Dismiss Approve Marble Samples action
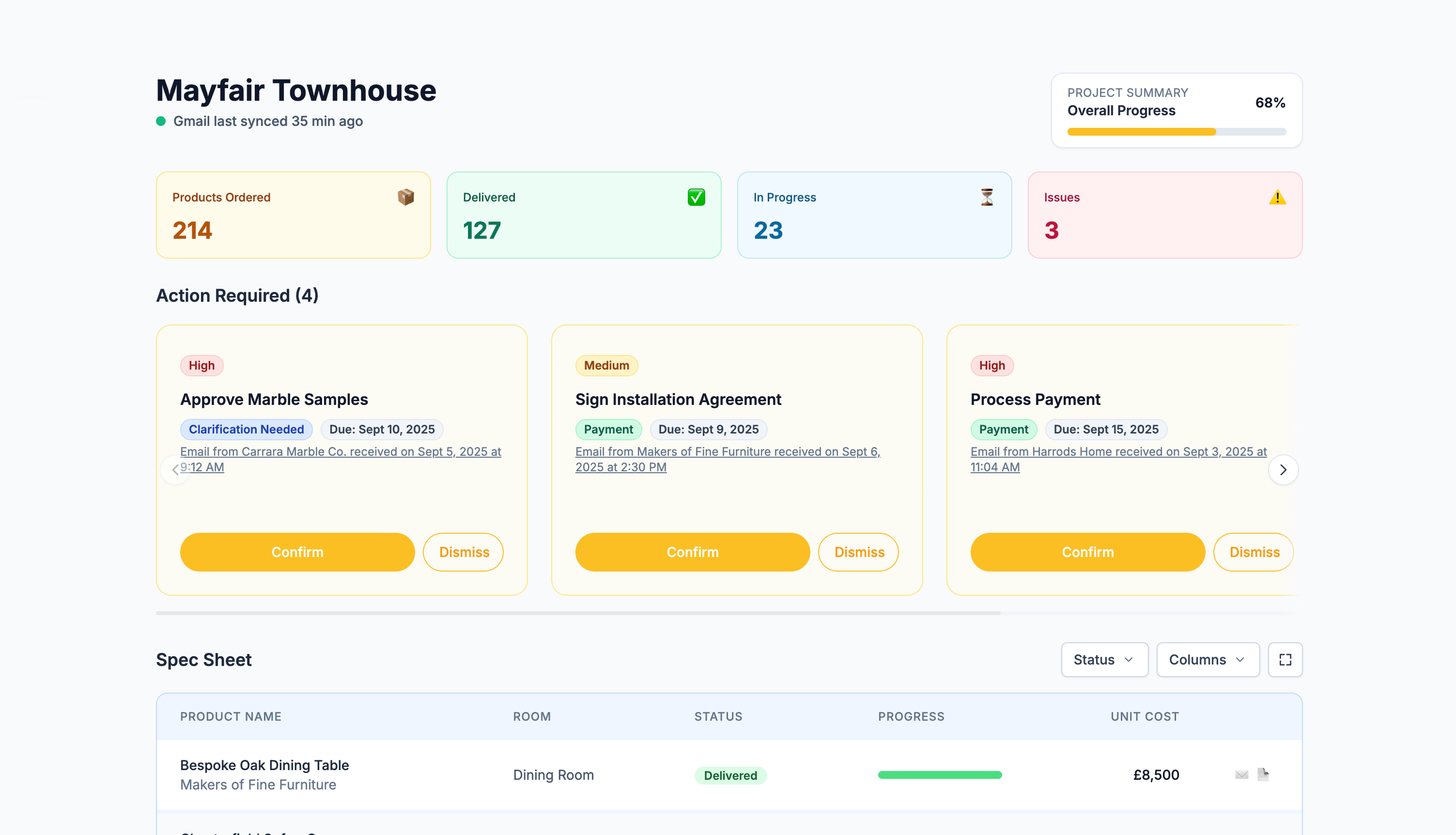Viewport: 1456px width, 835px height. (x=464, y=552)
